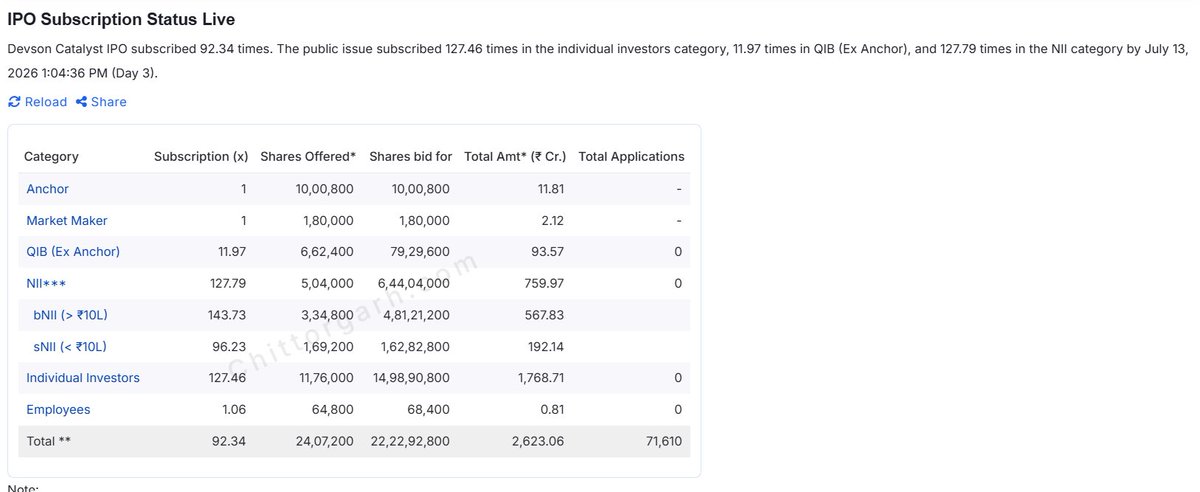Select the IPO Subscription Status Live heading
Image resolution: width=1200 pixels, height=492 pixels.
[x=122, y=19]
